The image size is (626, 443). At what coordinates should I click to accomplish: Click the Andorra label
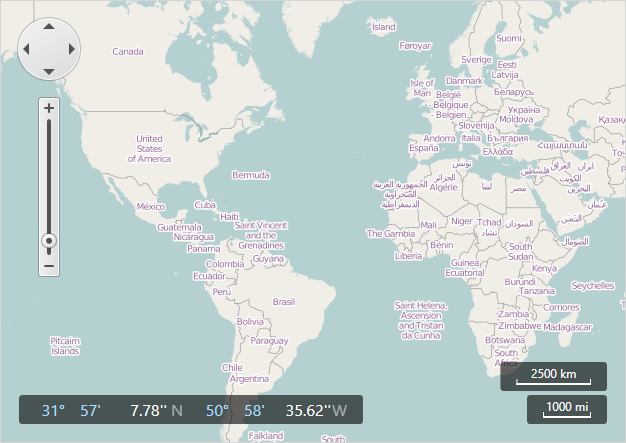click(x=439, y=138)
